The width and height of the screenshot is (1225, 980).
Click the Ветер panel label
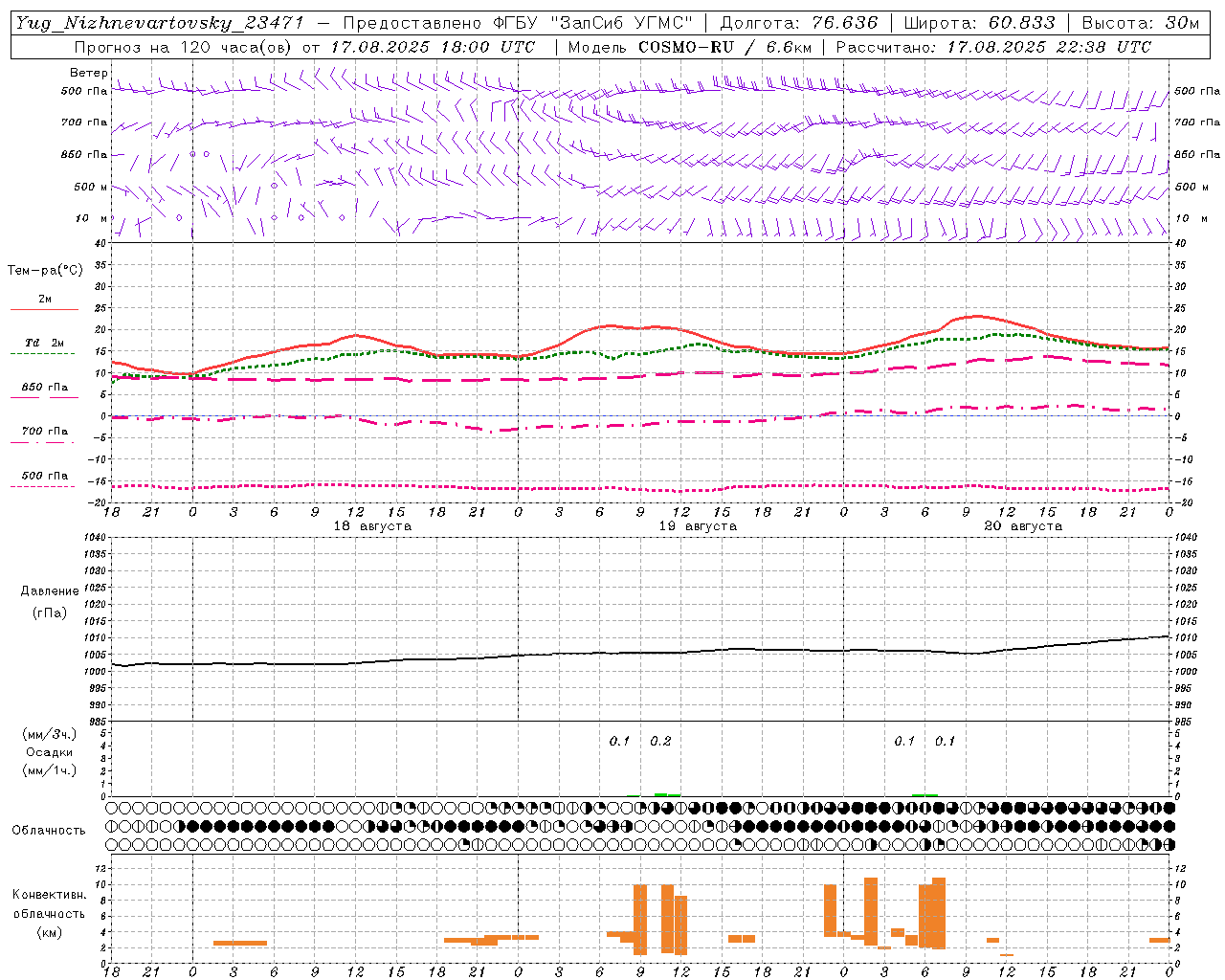pos(88,73)
